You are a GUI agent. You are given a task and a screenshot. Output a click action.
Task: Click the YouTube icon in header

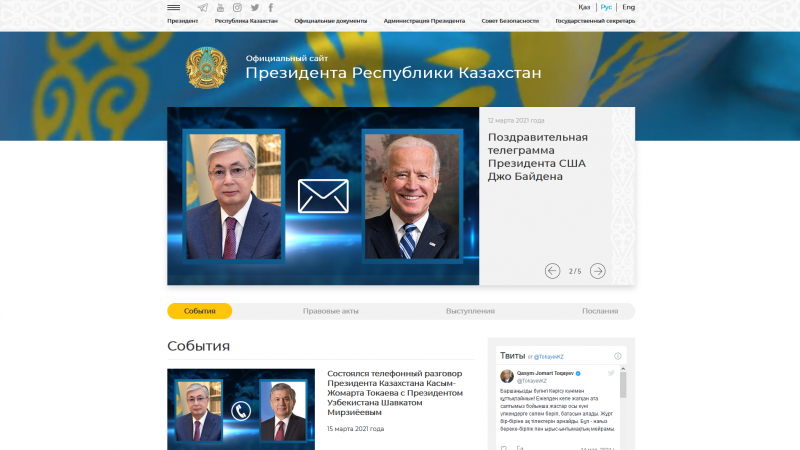click(221, 7)
